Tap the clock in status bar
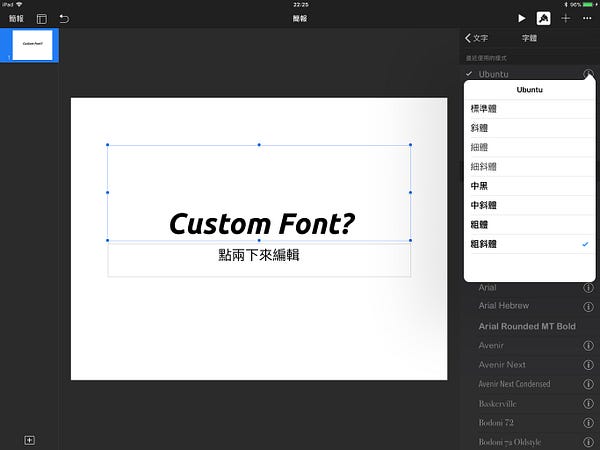 pos(300,5)
